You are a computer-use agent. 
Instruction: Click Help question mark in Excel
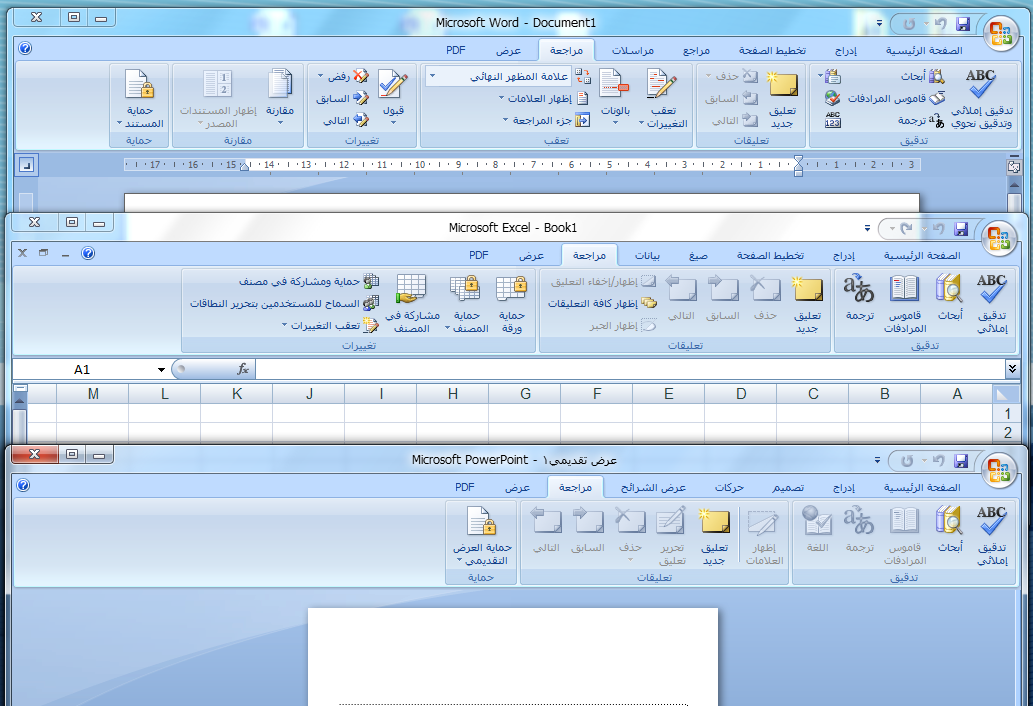[88, 253]
